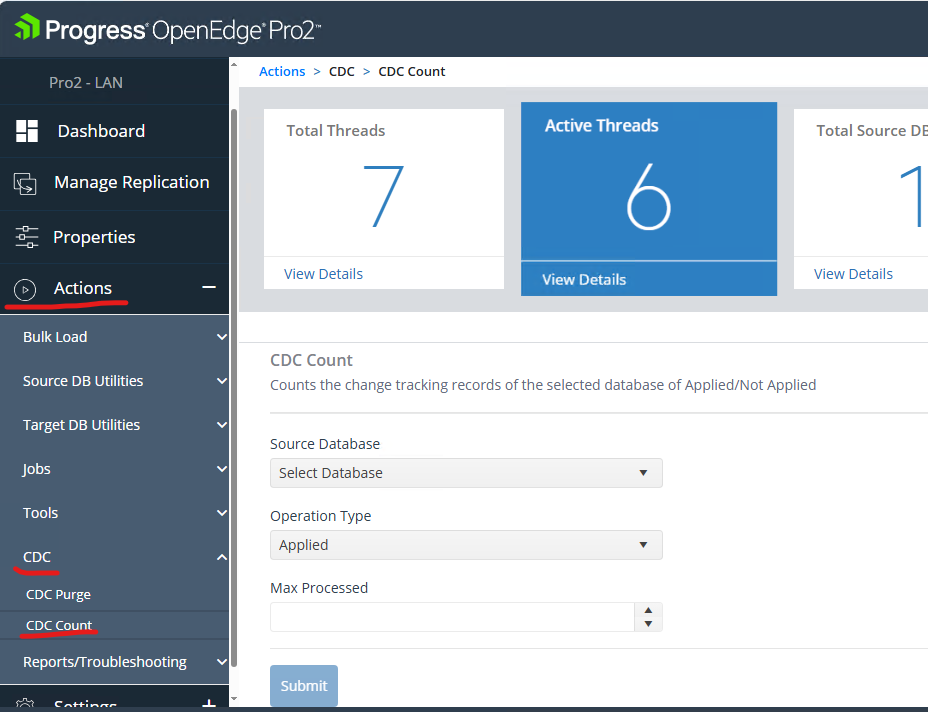Select the Tools label
Image resolution: width=928 pixels, height=712 pixels.
[x=40, y=513]
